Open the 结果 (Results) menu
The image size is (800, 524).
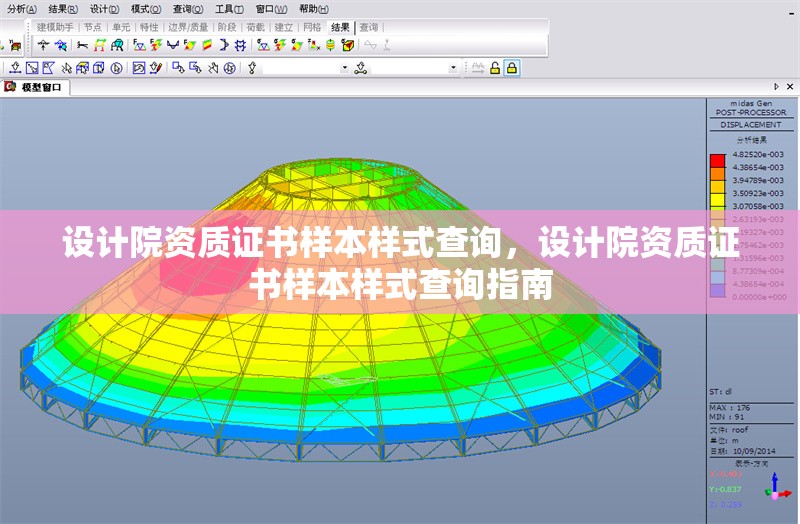pos(63,8)
